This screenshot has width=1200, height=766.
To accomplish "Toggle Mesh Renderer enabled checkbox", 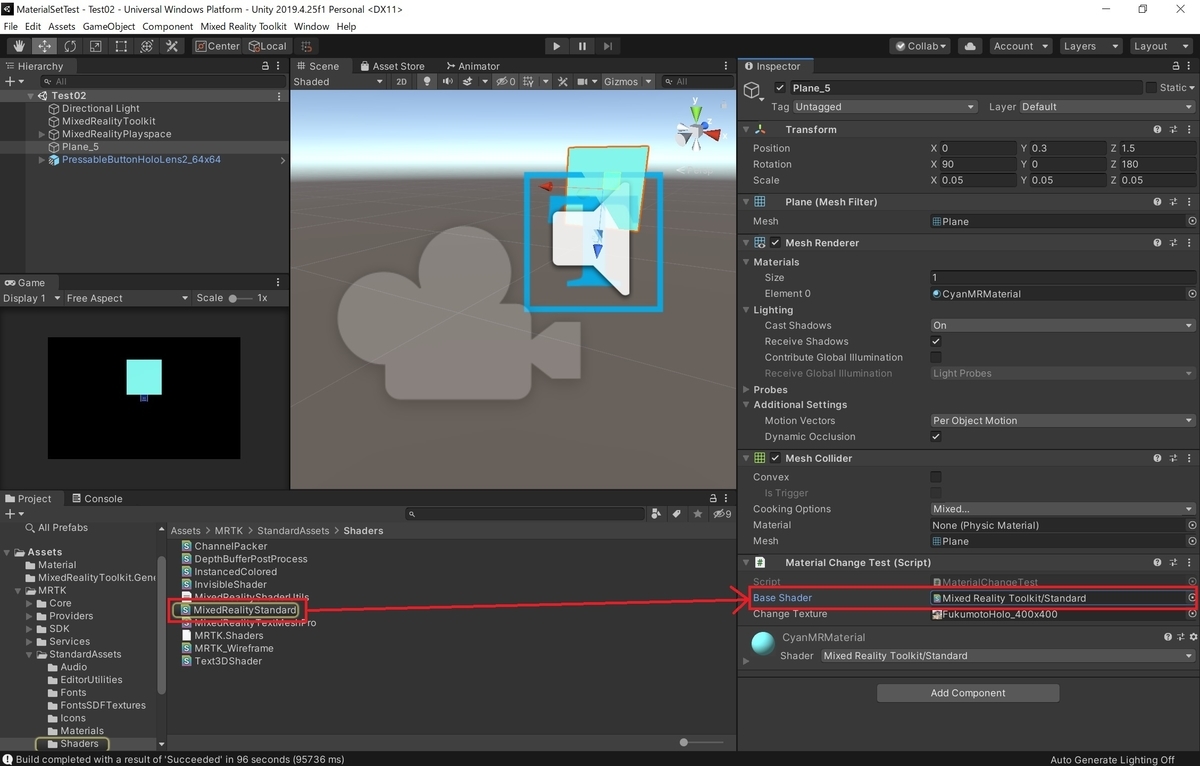I will click(775, 242).
